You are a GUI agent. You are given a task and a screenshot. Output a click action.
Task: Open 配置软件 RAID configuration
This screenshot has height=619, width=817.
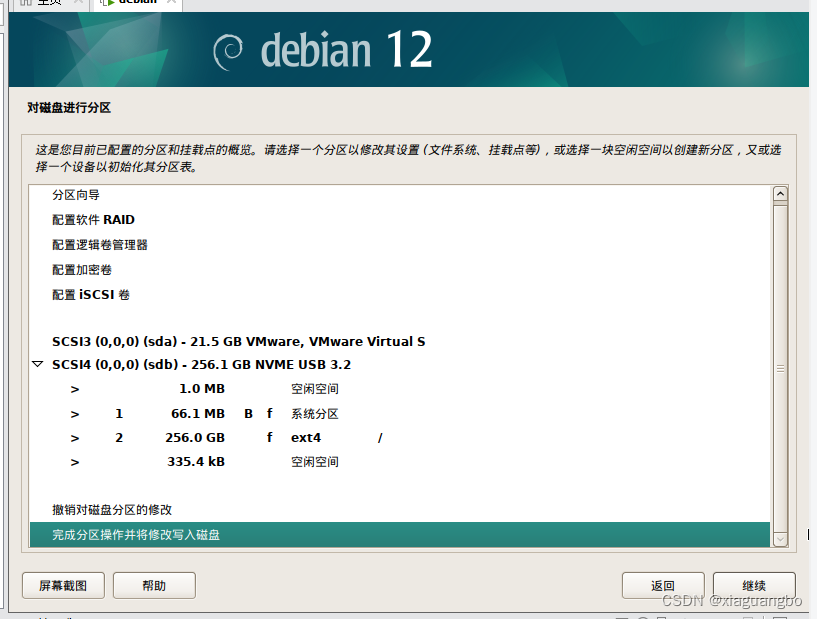92,220
